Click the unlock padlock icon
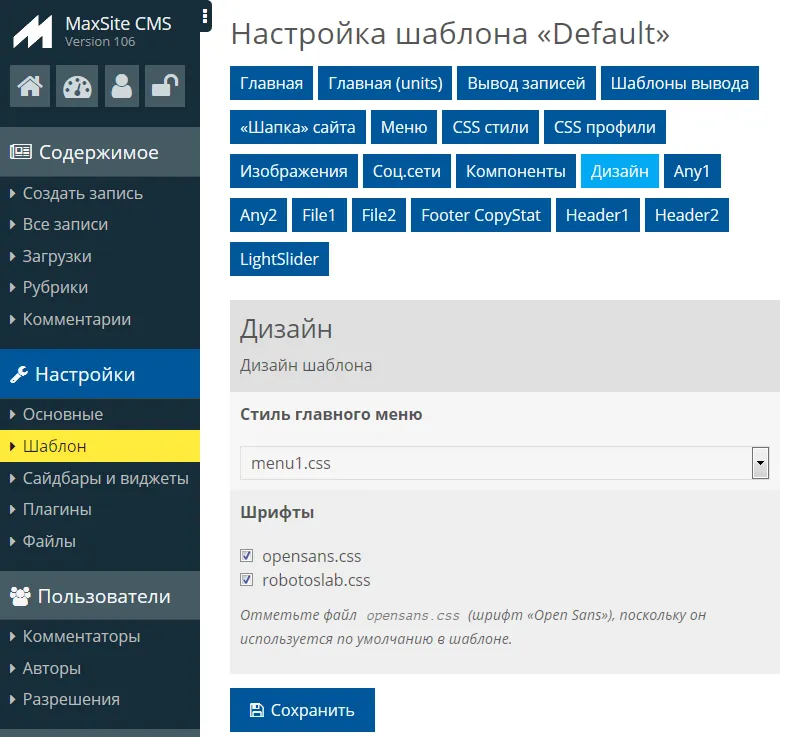The height and width of the screenshot is (737, 800). point(164,87)
